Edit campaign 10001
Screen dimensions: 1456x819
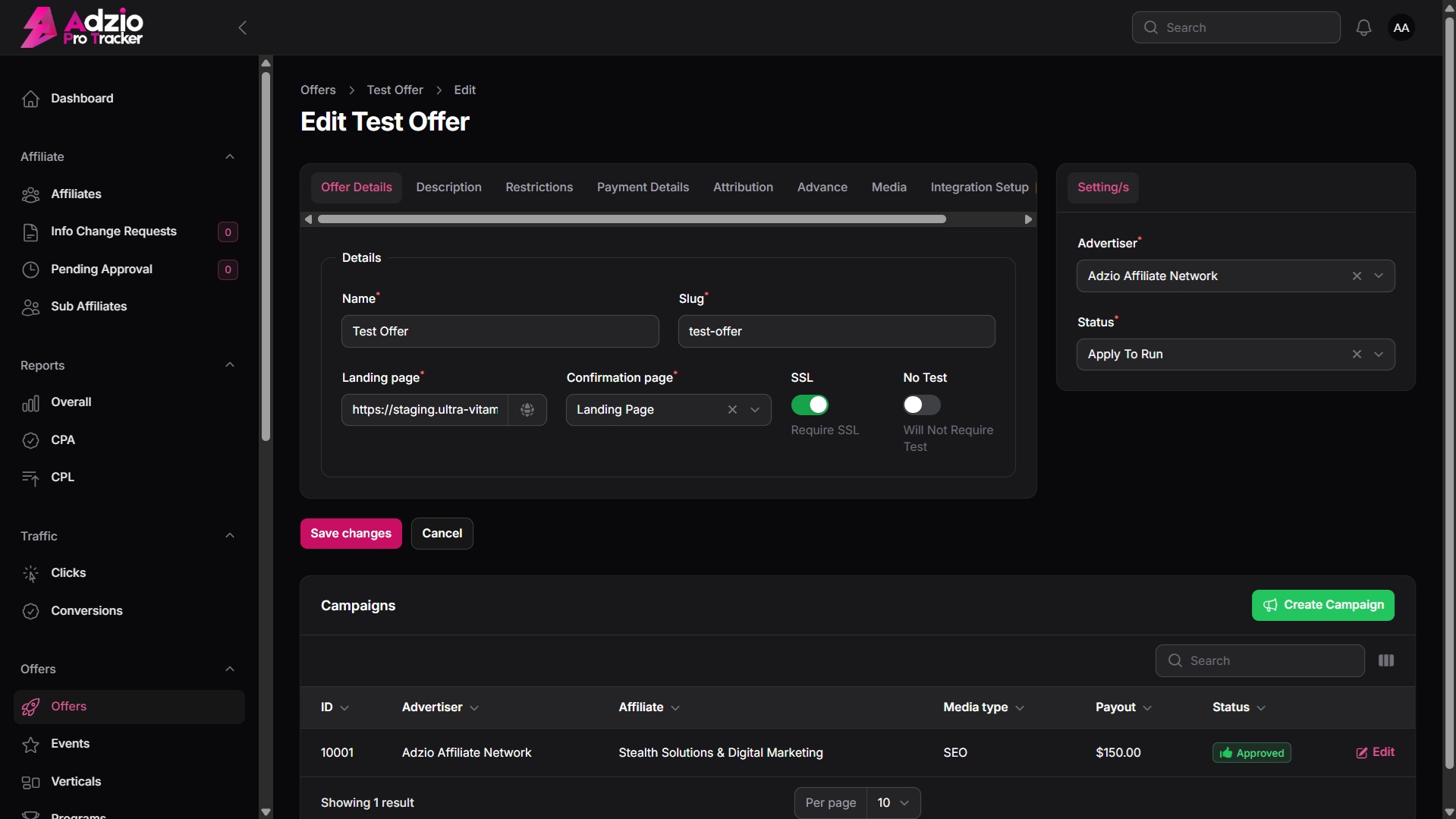point(1375,753)
